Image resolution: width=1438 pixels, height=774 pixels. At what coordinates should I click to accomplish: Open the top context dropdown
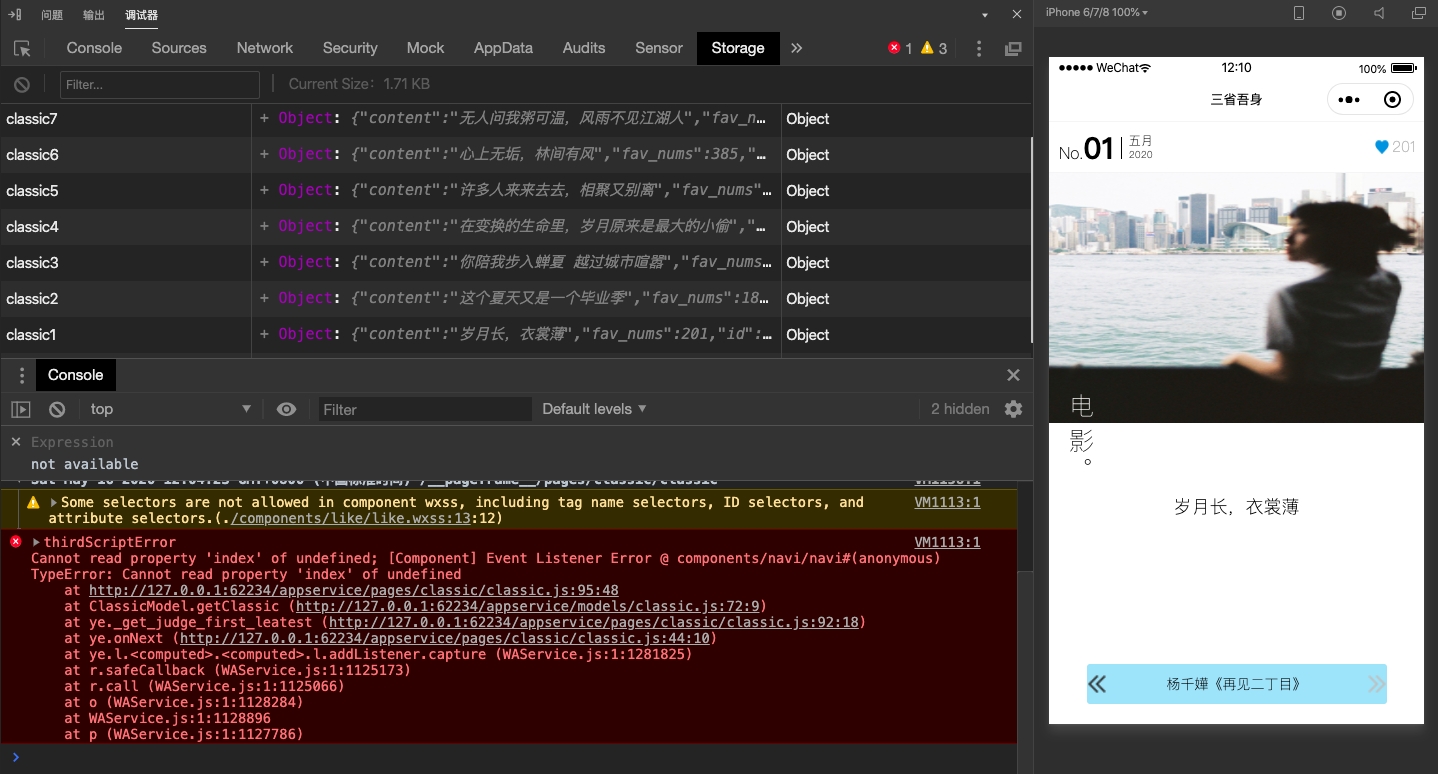click(170, 409)
